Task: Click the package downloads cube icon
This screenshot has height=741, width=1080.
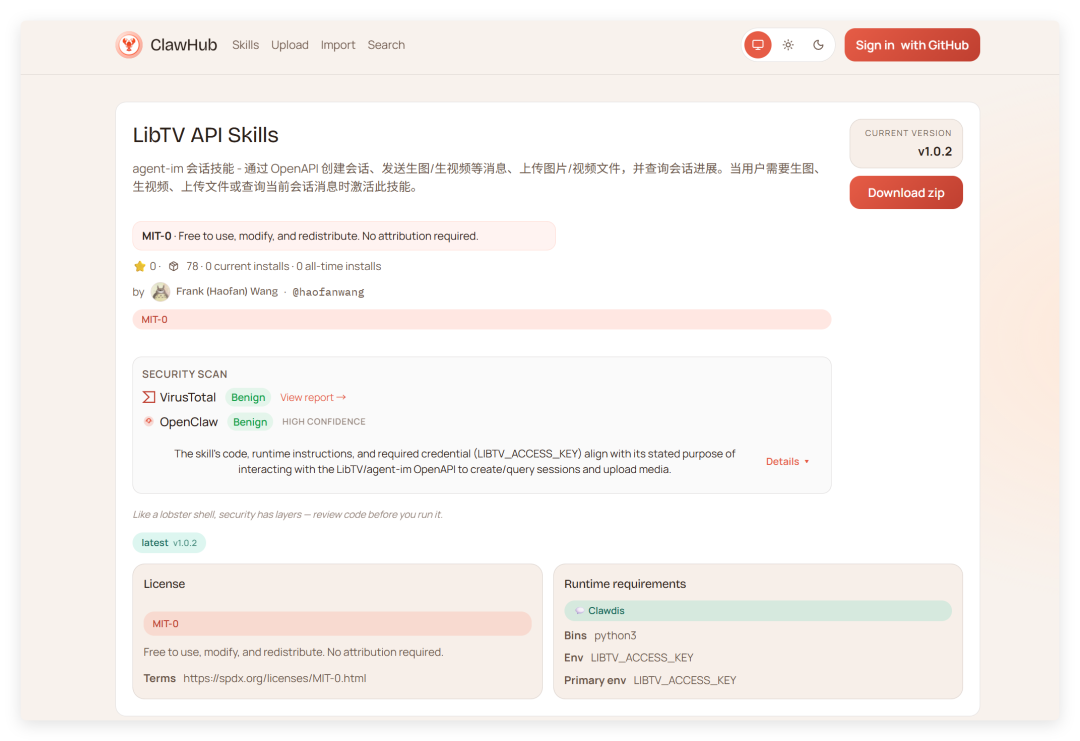Action: (x=173, y=267)
